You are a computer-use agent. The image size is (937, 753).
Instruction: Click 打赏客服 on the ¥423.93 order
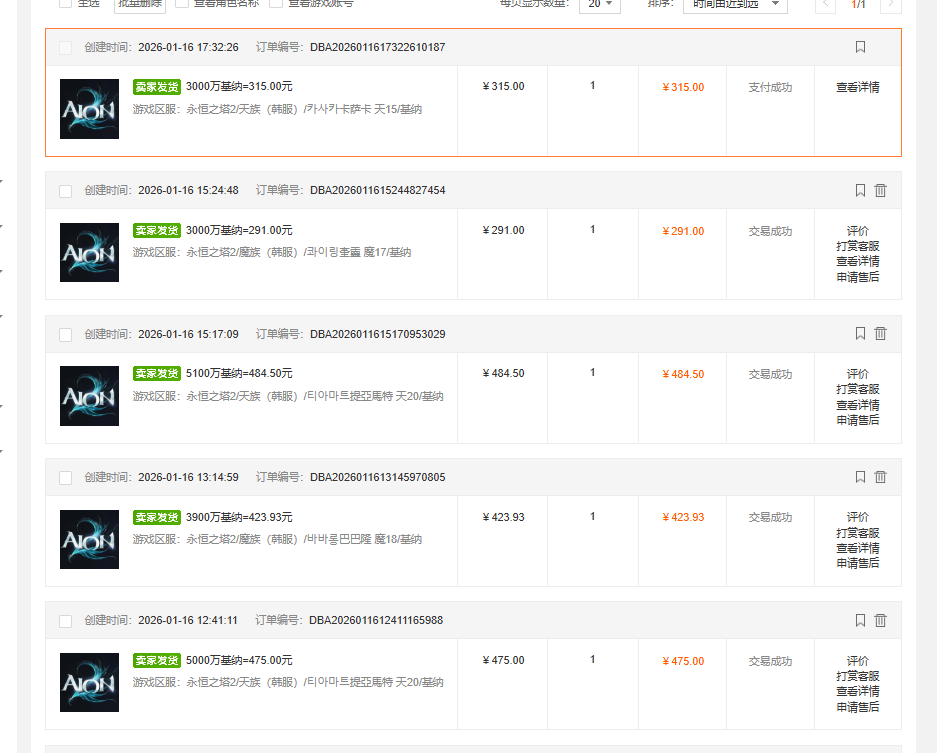point(858,533)
